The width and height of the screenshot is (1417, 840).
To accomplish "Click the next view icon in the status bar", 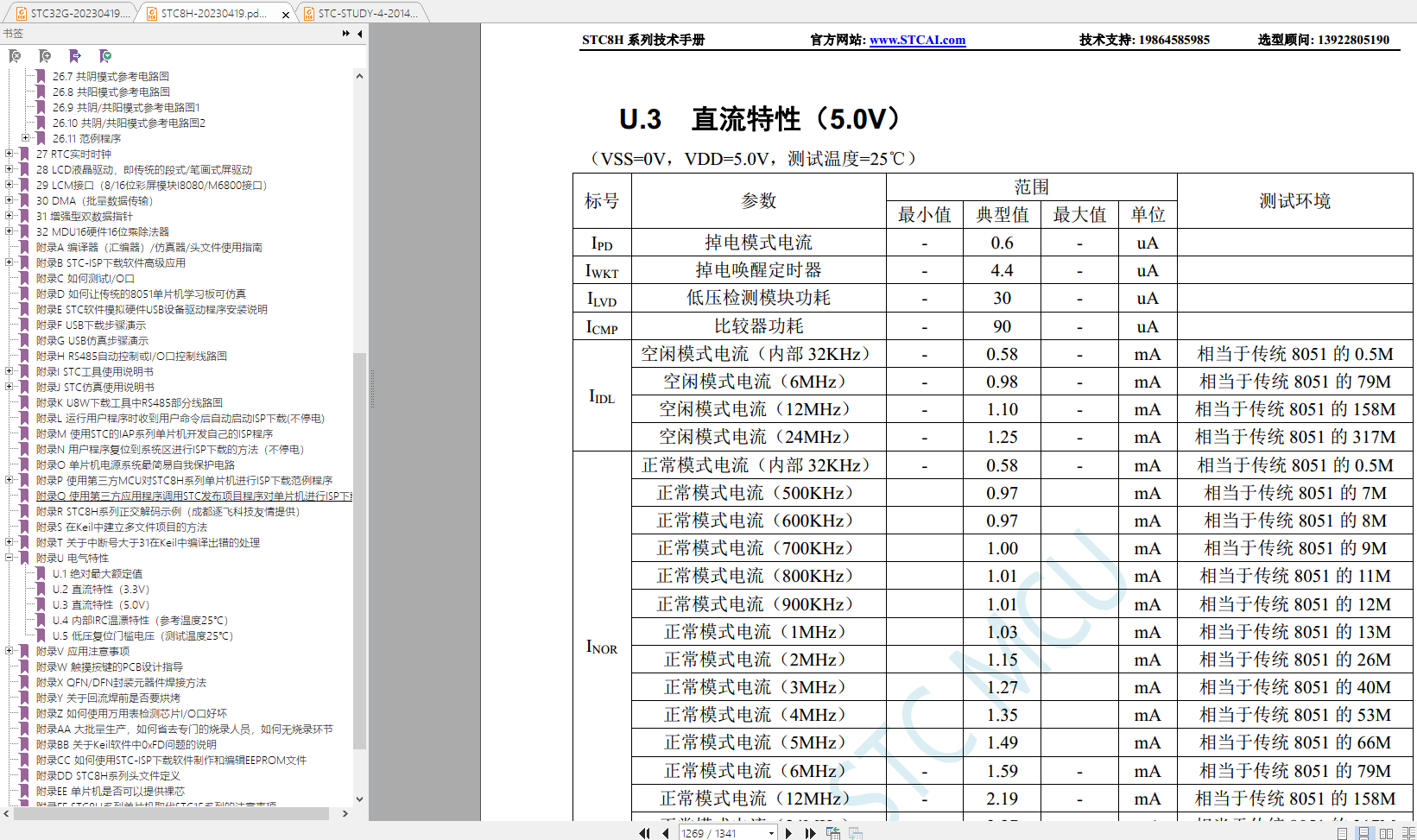I will coord(856,833).
